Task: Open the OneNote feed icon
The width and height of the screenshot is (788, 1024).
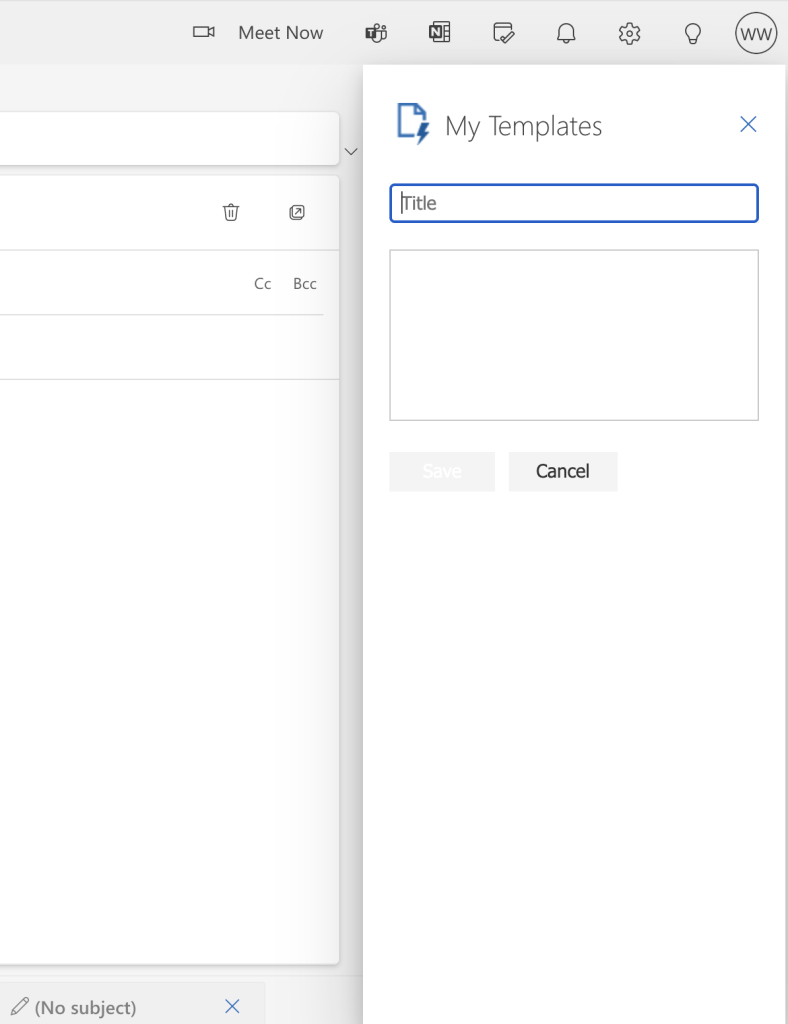Action: tap(439, 33)
